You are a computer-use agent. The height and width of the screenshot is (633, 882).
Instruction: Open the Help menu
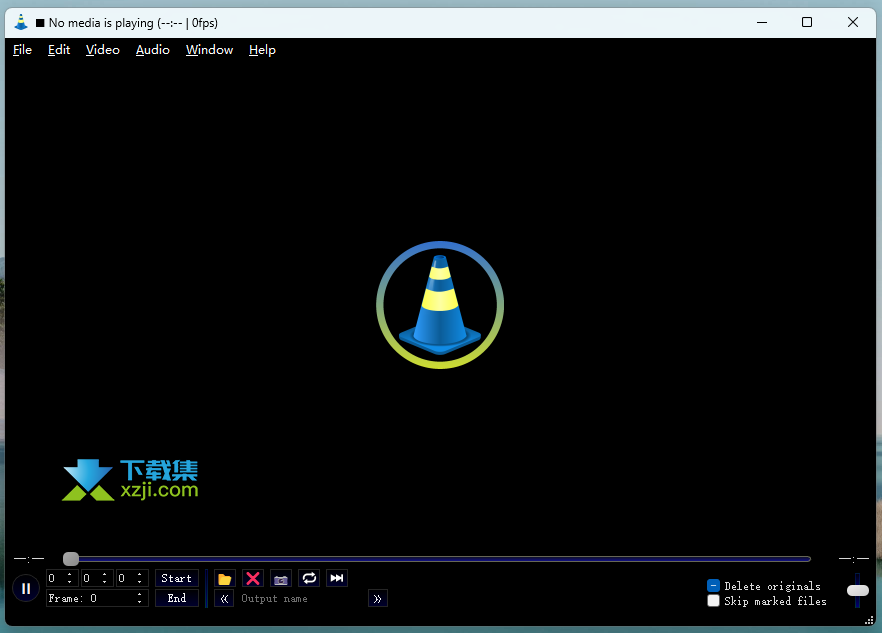point(262,50)
